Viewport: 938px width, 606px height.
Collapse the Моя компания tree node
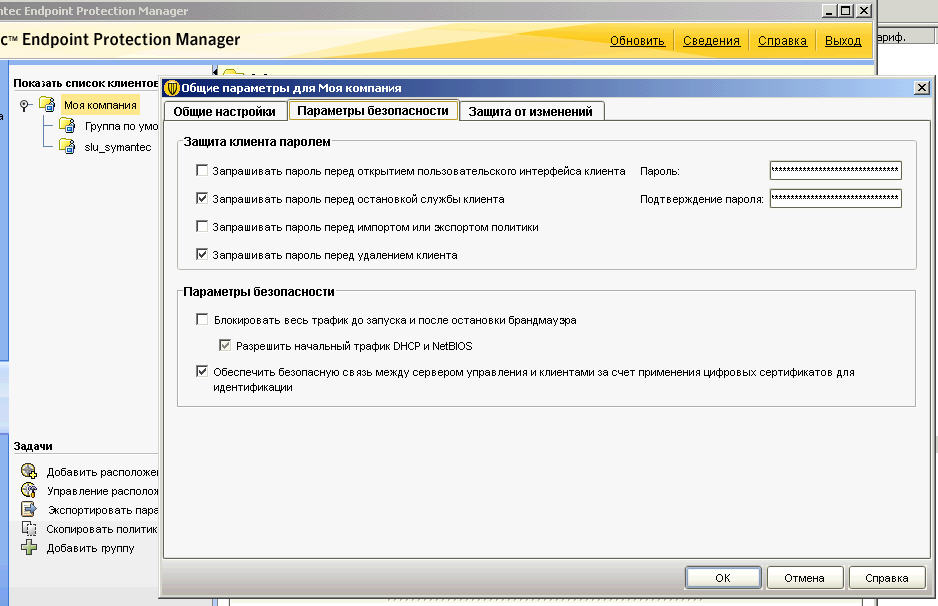(25, 105)
